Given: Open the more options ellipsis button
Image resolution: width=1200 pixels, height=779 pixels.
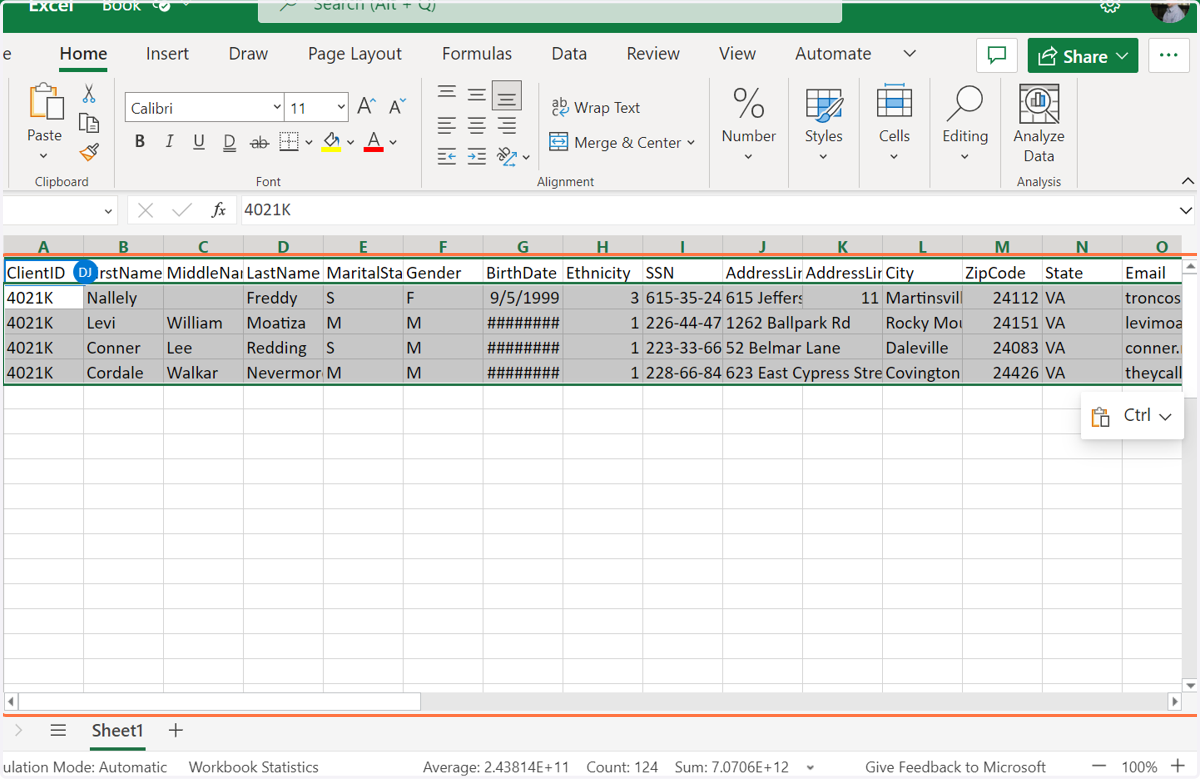Looking at the screenshot, I should pyautogui.click(x=1169, y=56).
